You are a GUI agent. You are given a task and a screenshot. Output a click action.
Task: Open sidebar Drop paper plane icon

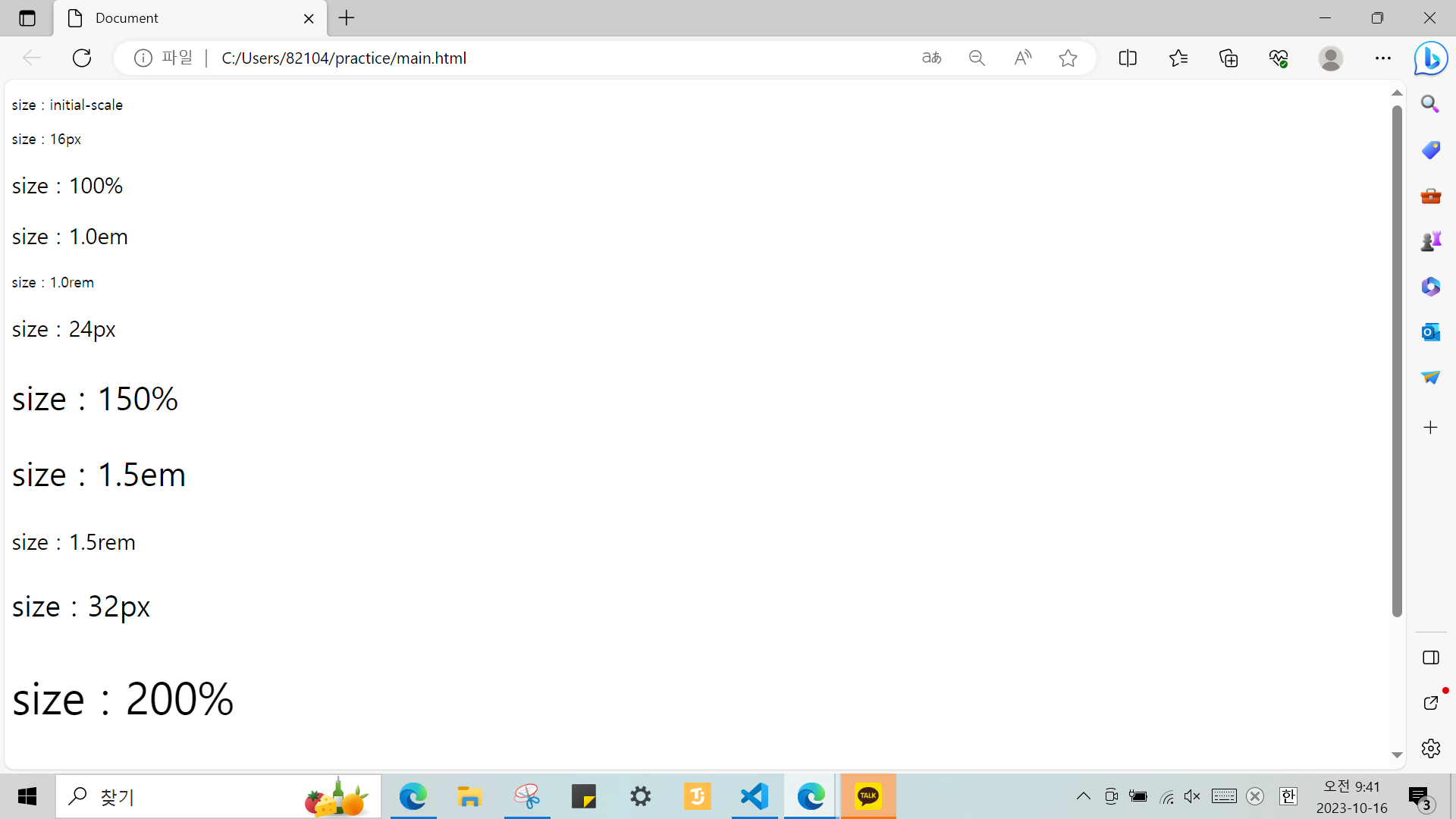(x=1430, y=377)
